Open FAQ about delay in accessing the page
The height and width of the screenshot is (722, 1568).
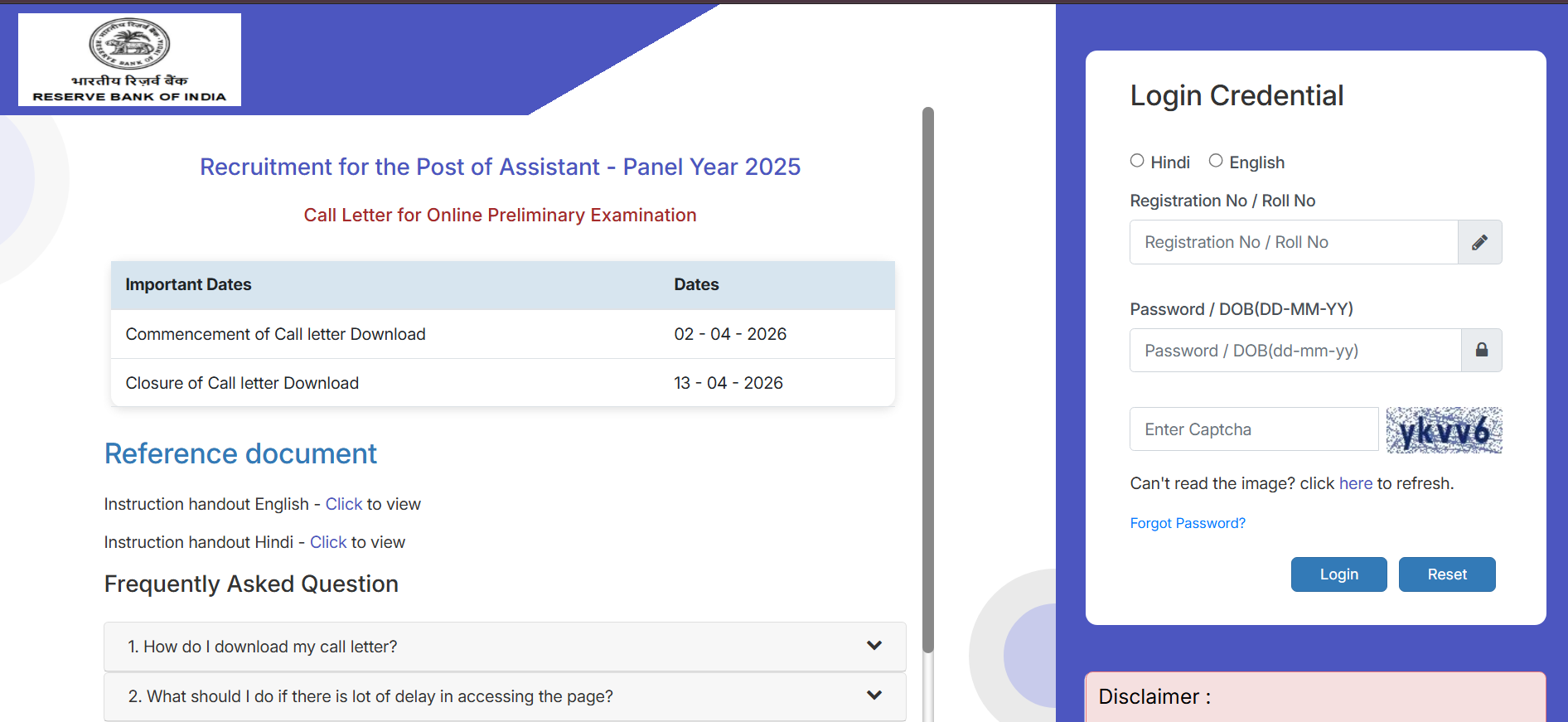370,696
